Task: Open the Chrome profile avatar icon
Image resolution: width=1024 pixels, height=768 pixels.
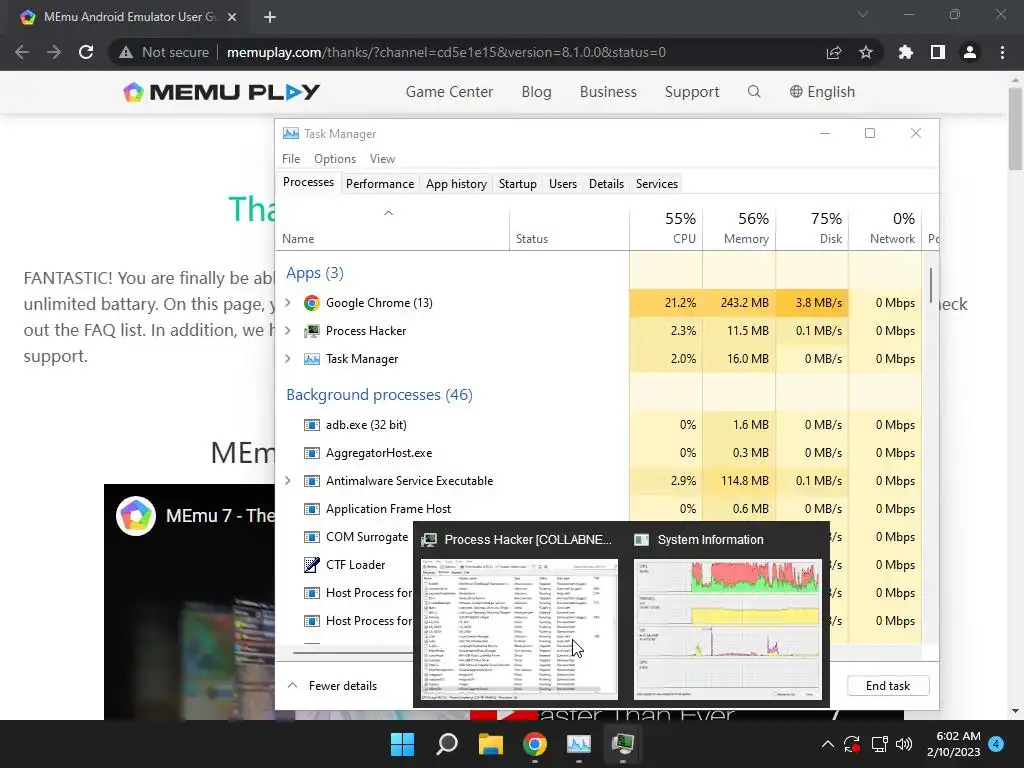Action: (x=970, y=52)
